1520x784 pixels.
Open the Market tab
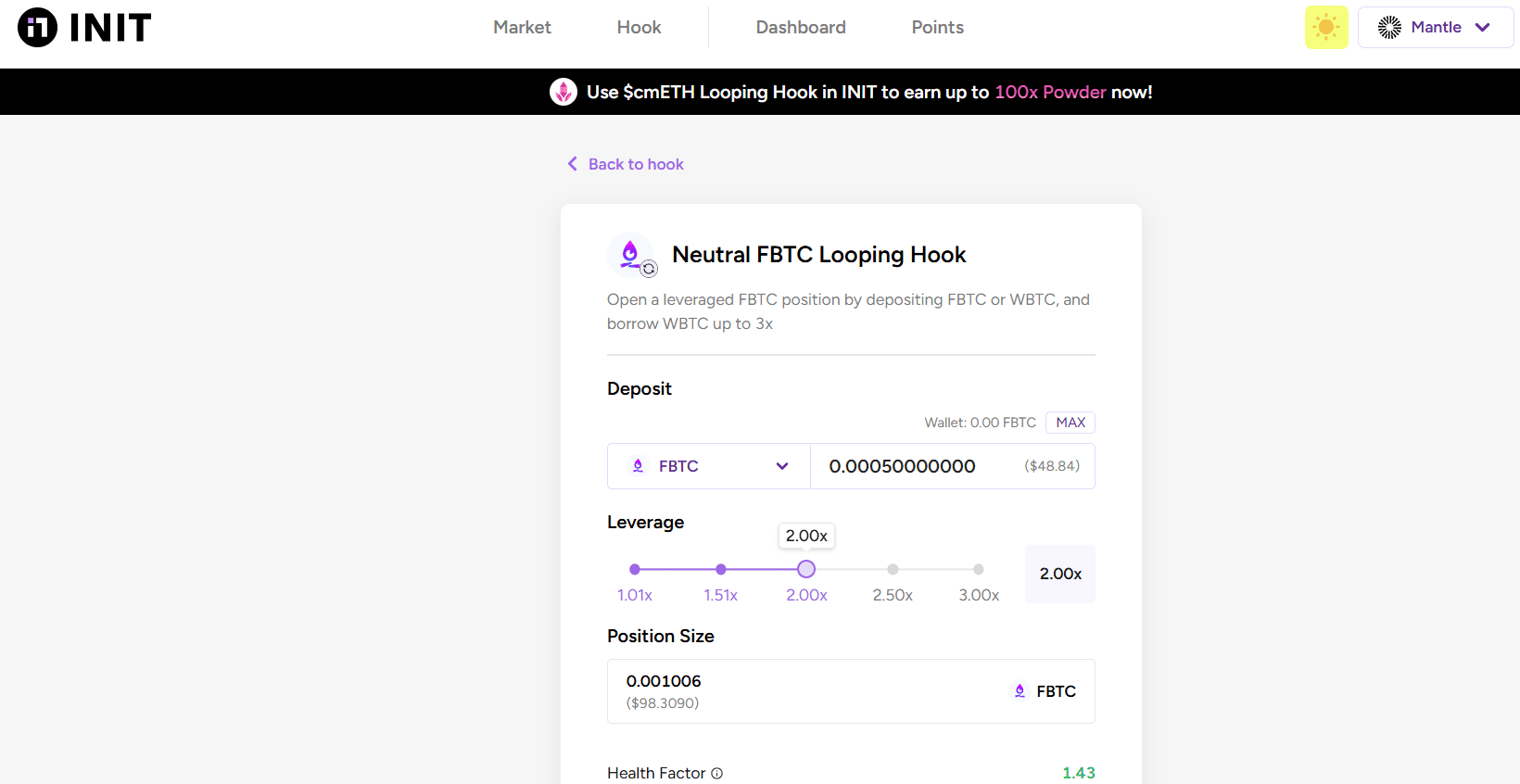(522, 28)
